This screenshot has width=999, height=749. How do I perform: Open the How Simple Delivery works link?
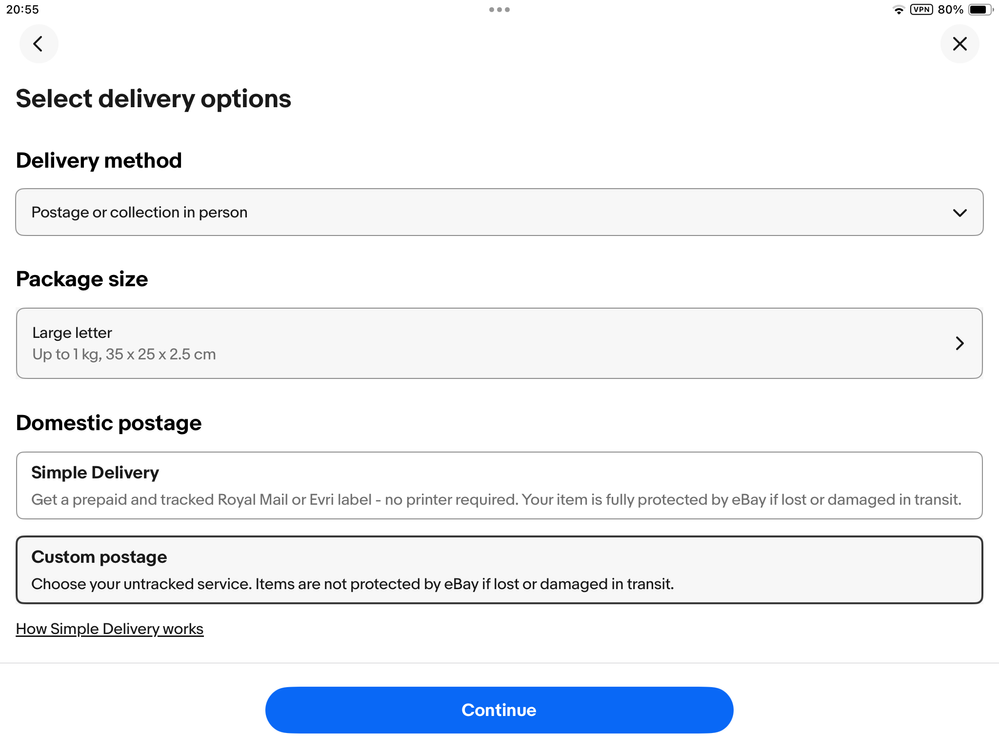click(110, 629)
